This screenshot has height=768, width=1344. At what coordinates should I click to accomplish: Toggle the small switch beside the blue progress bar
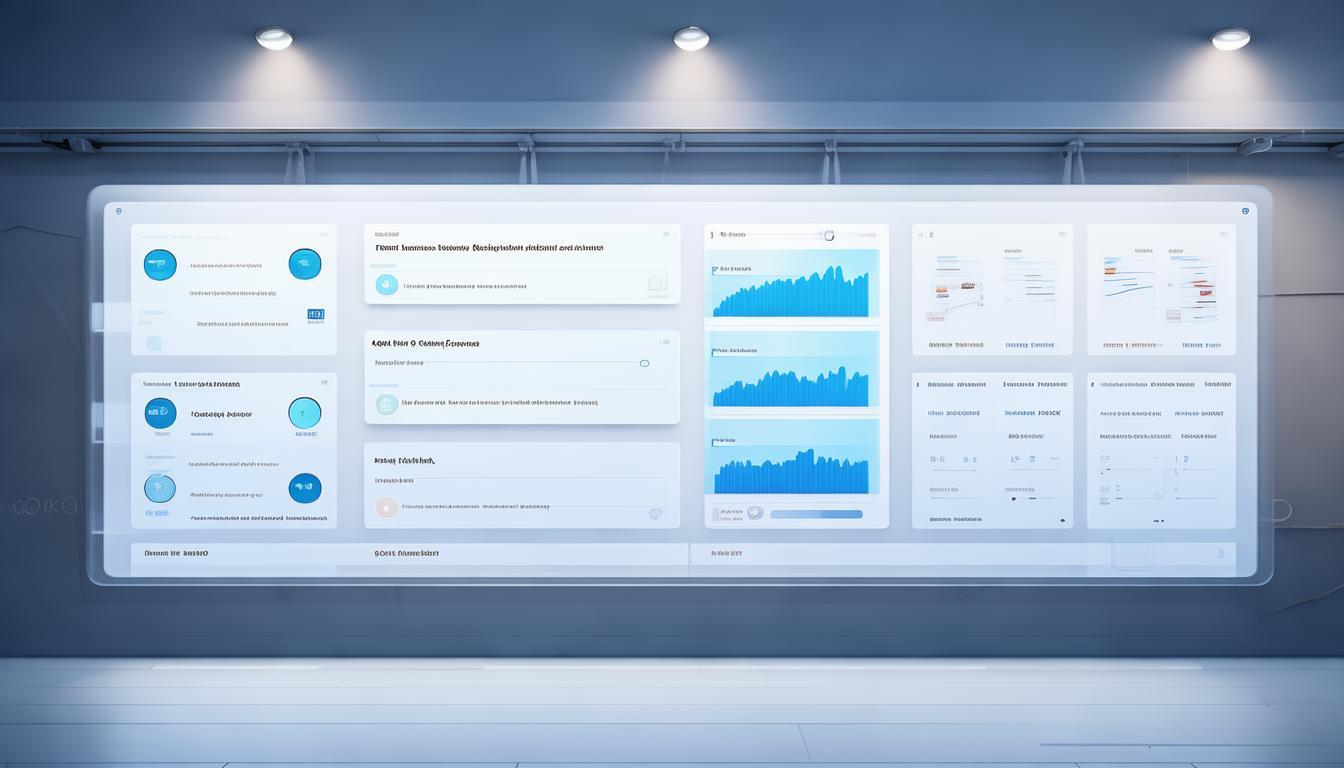pos(755,513)
